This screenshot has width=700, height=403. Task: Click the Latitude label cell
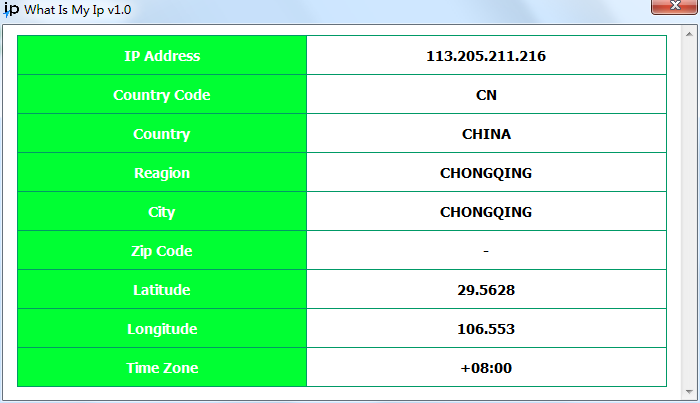click(162, 290)
